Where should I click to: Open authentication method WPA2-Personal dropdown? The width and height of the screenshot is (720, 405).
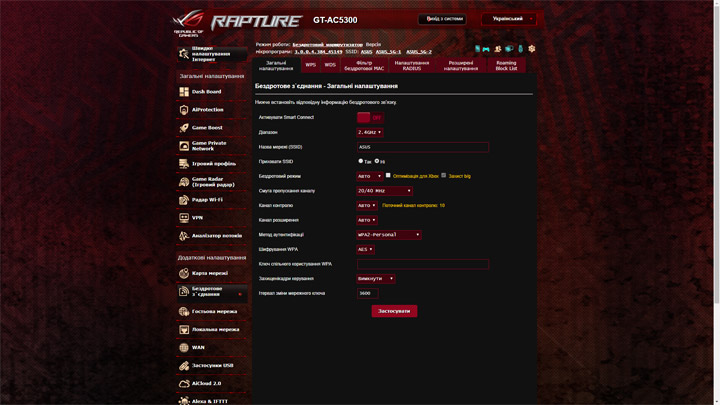click(x=389, y=235)
